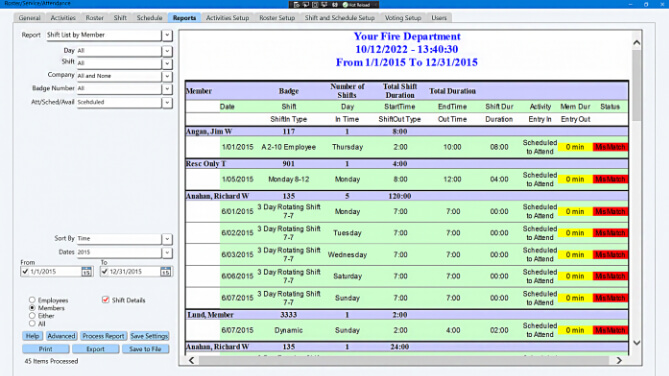This screenshot has height=376, width=669.
Task: Click the report scroll-down arrow
Action: click(x=637, y=343)
